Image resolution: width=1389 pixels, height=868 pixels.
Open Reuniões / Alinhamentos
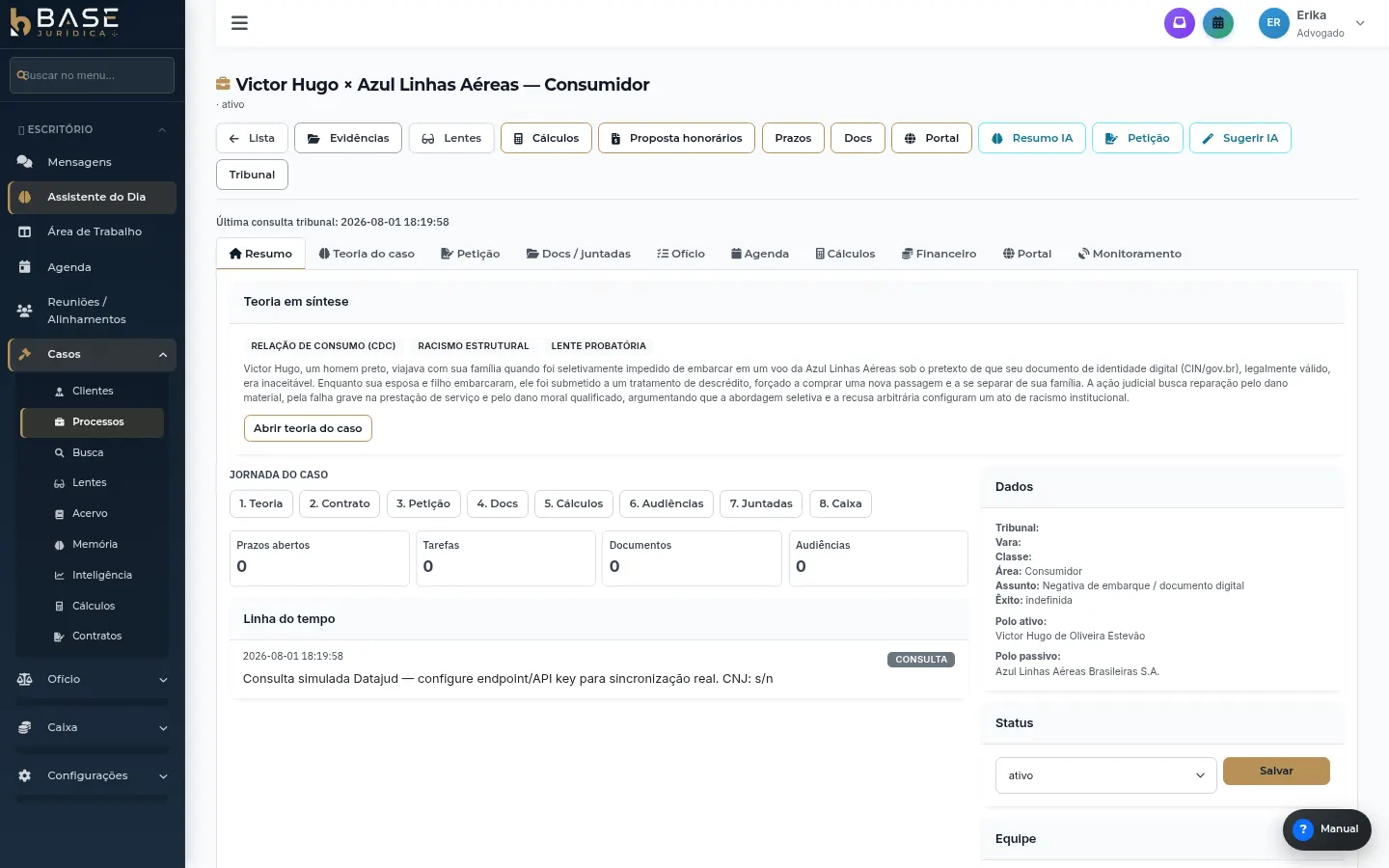(92, 311)
